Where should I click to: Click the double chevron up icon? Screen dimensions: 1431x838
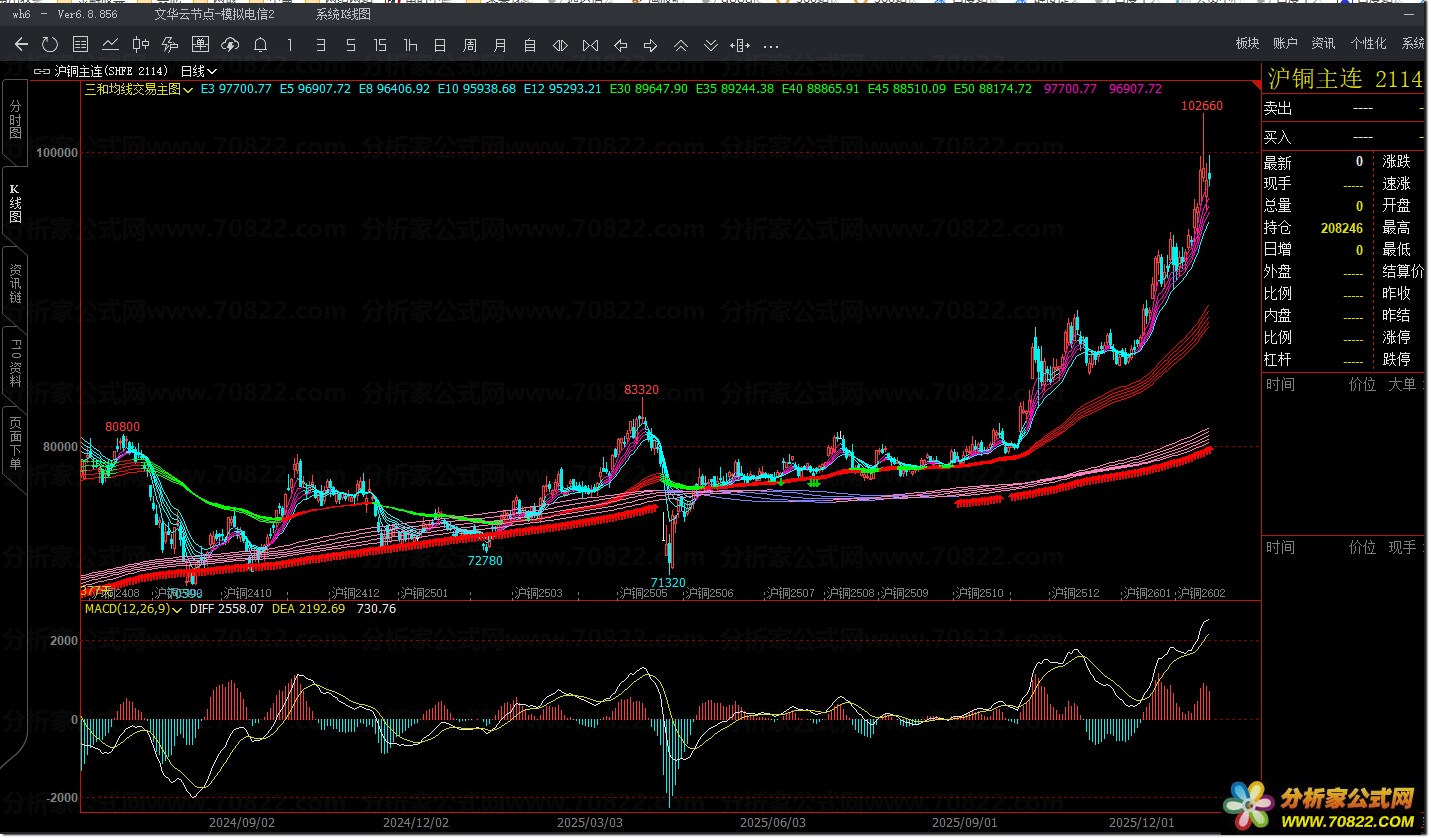point(681,45)
